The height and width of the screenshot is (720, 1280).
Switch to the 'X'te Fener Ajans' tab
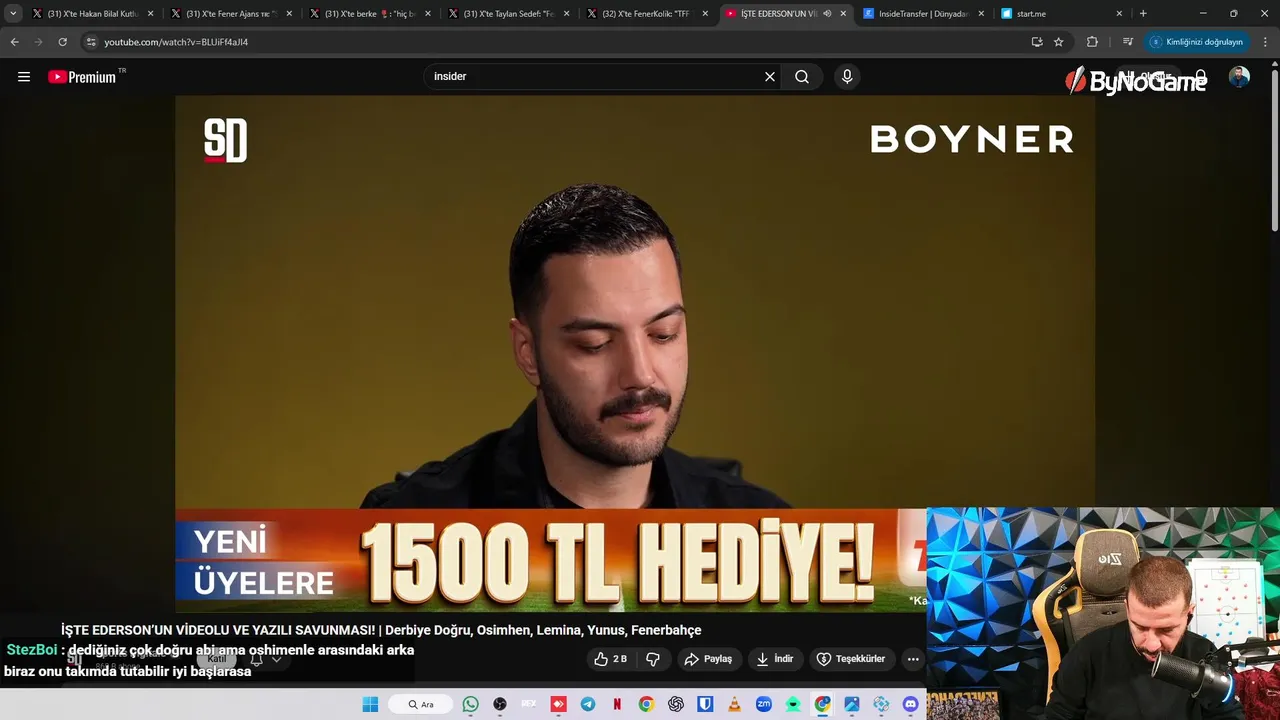[230, 14]
